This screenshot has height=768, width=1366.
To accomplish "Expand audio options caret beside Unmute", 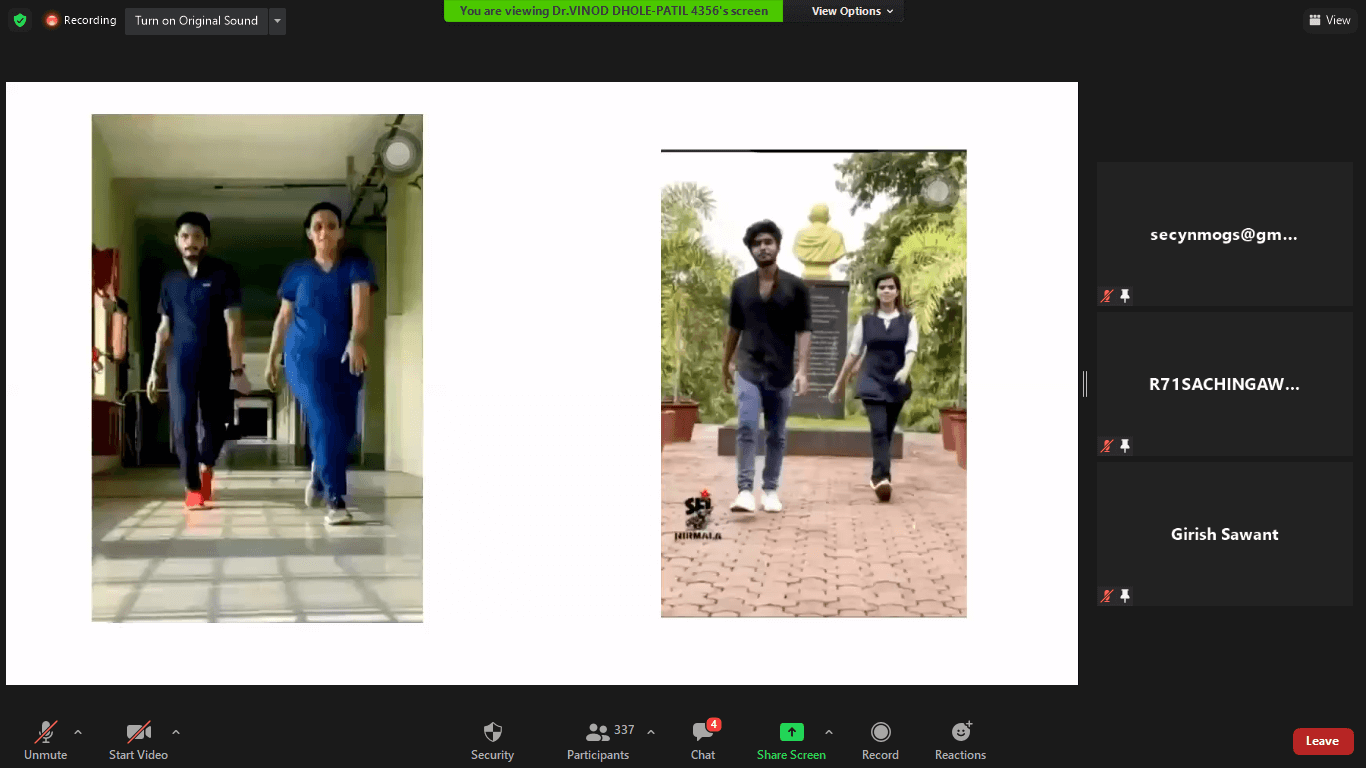I will tap(78, 732).
